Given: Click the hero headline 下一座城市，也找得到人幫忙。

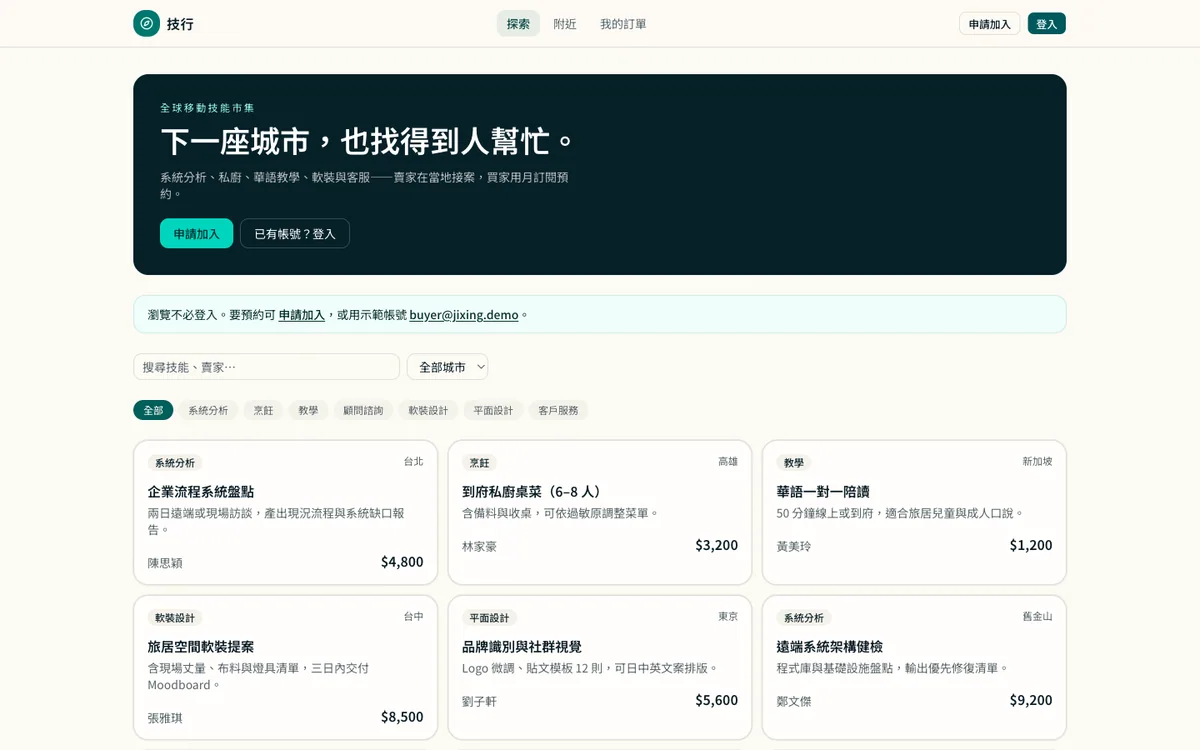Looking at the screenshot, I should click(x=368, y=141).
